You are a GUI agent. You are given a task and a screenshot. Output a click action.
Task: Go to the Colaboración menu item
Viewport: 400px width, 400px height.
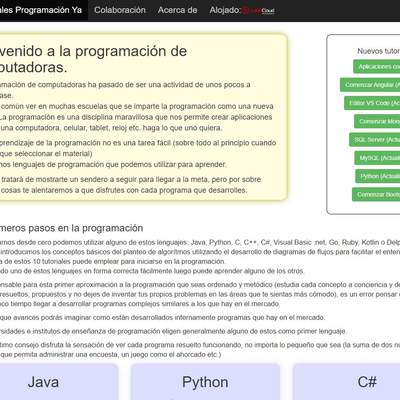click(120, 10)
